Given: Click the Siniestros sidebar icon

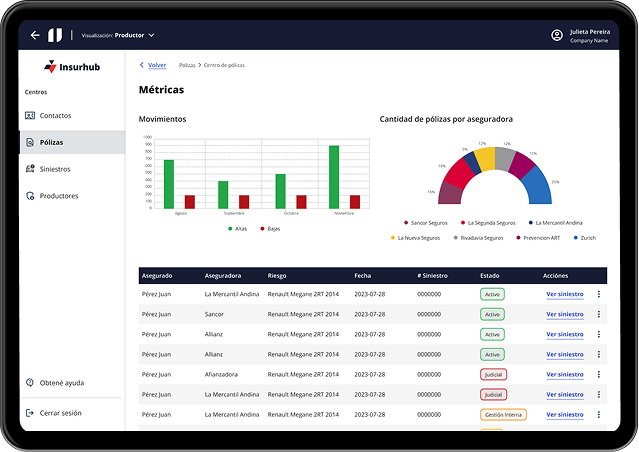Looking at the screenshot, I should (x=30, y=169).
